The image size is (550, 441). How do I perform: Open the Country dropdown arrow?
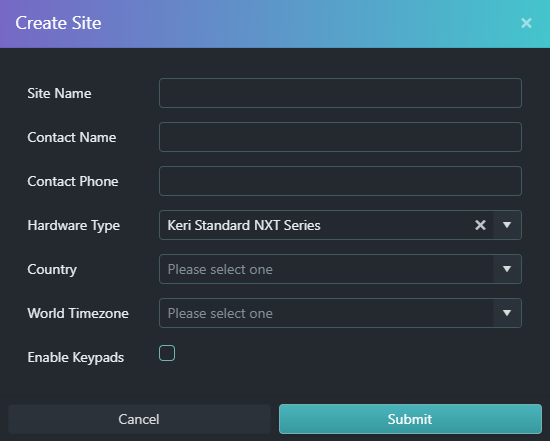click(507, 269)
